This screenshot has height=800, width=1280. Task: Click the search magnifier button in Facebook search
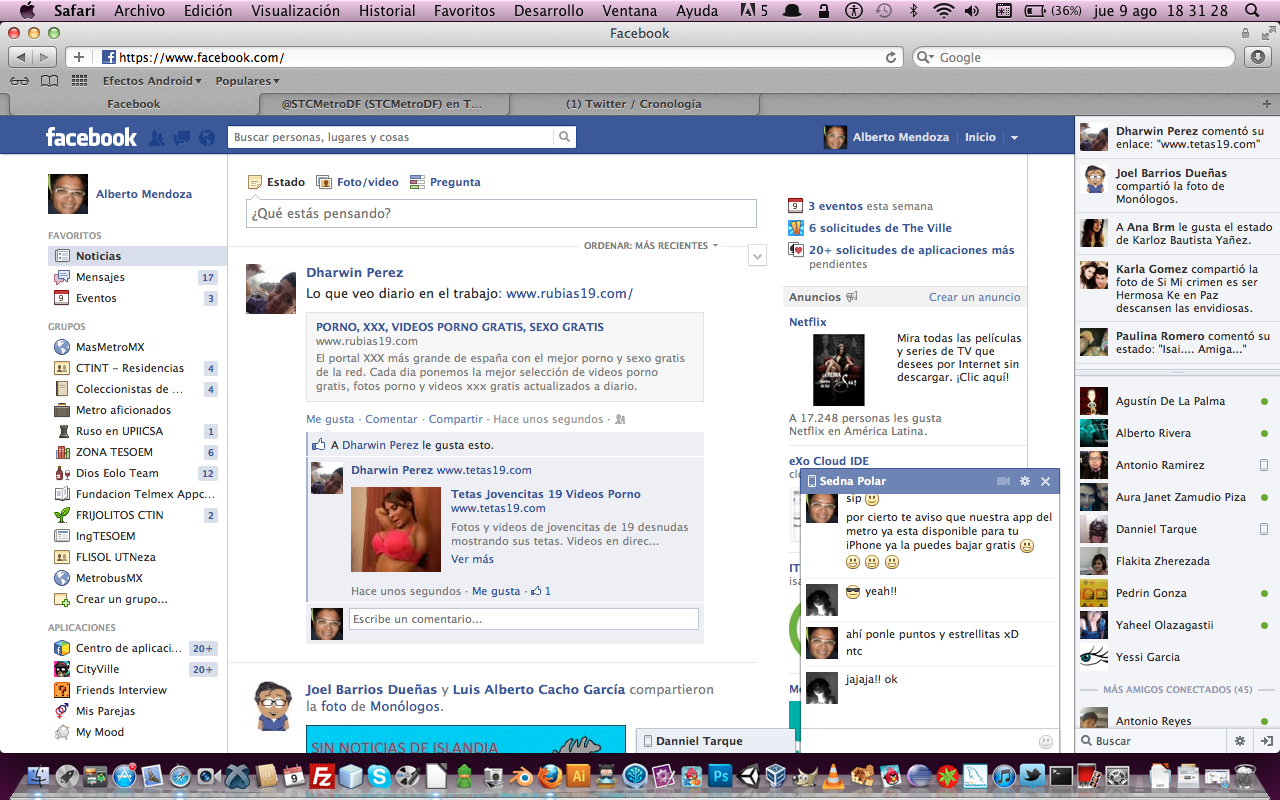pyautogui.click(x=565, y=137)
